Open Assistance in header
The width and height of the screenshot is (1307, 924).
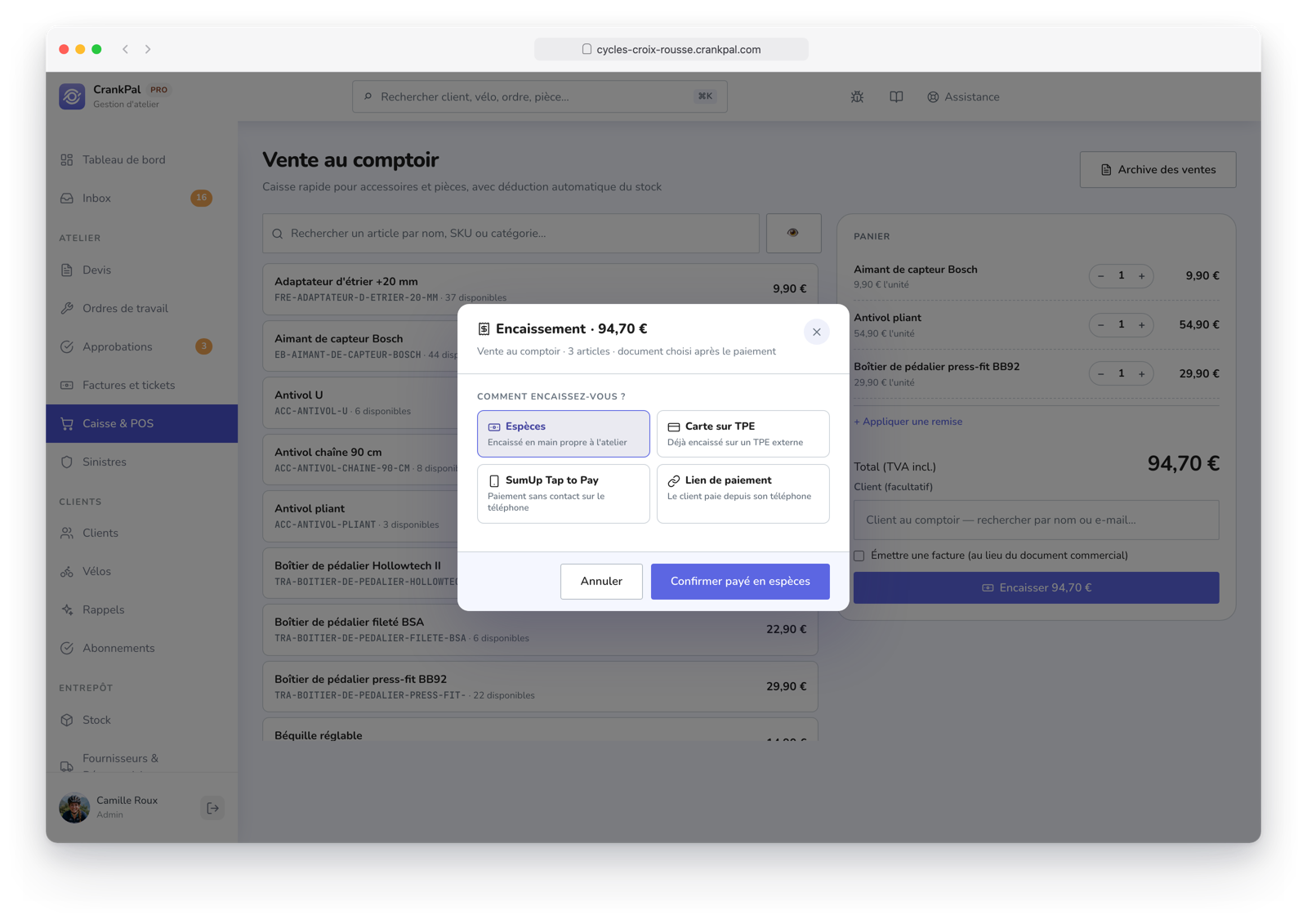coord(963,96)
